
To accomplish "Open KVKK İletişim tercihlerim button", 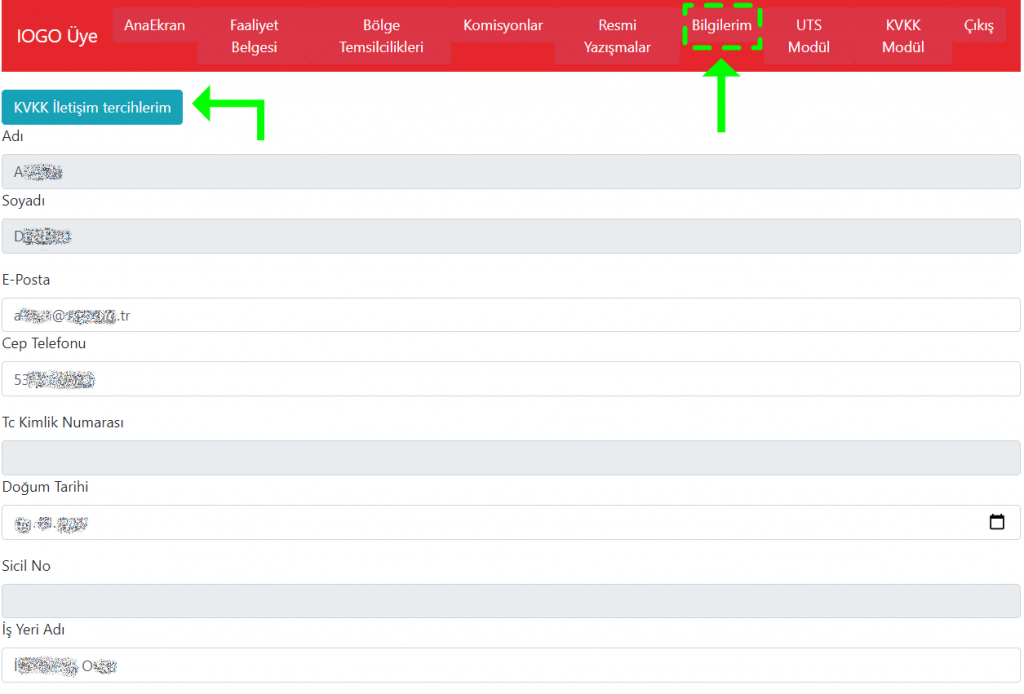I will click(x=92, y=107).
